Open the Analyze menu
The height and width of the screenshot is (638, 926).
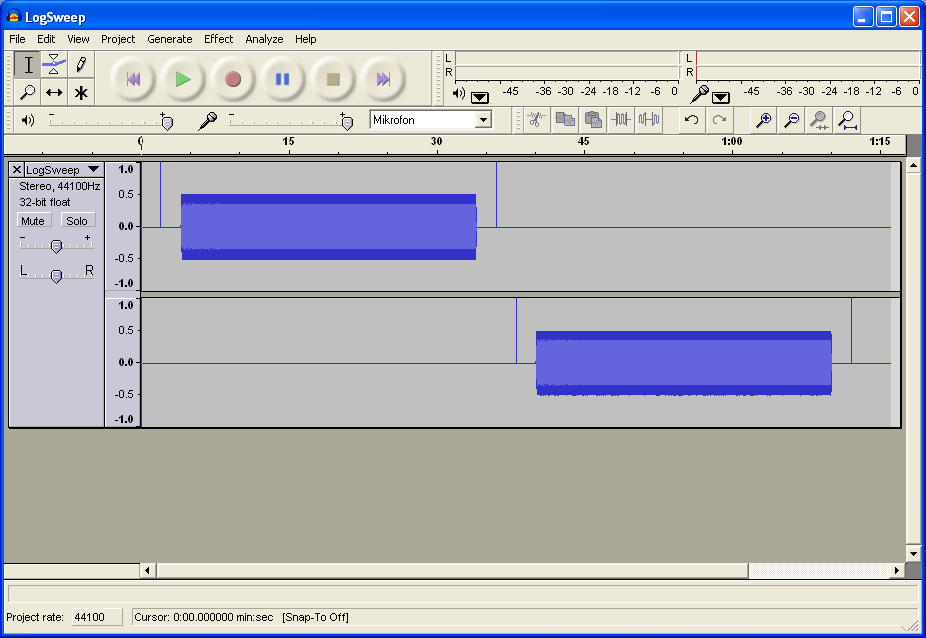click(264, 39)
